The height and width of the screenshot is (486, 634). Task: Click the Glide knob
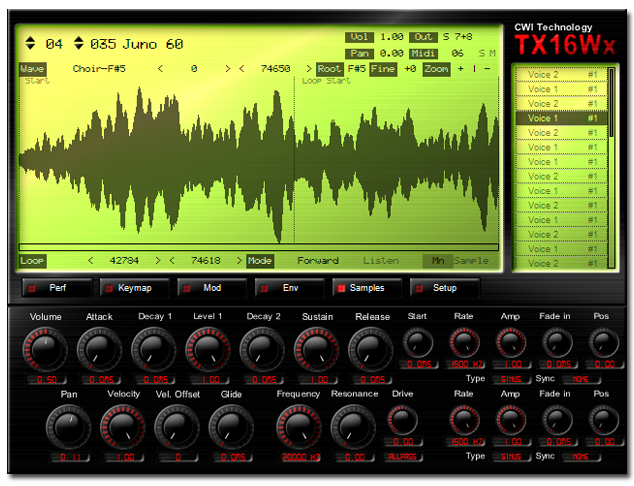(231, 427)
